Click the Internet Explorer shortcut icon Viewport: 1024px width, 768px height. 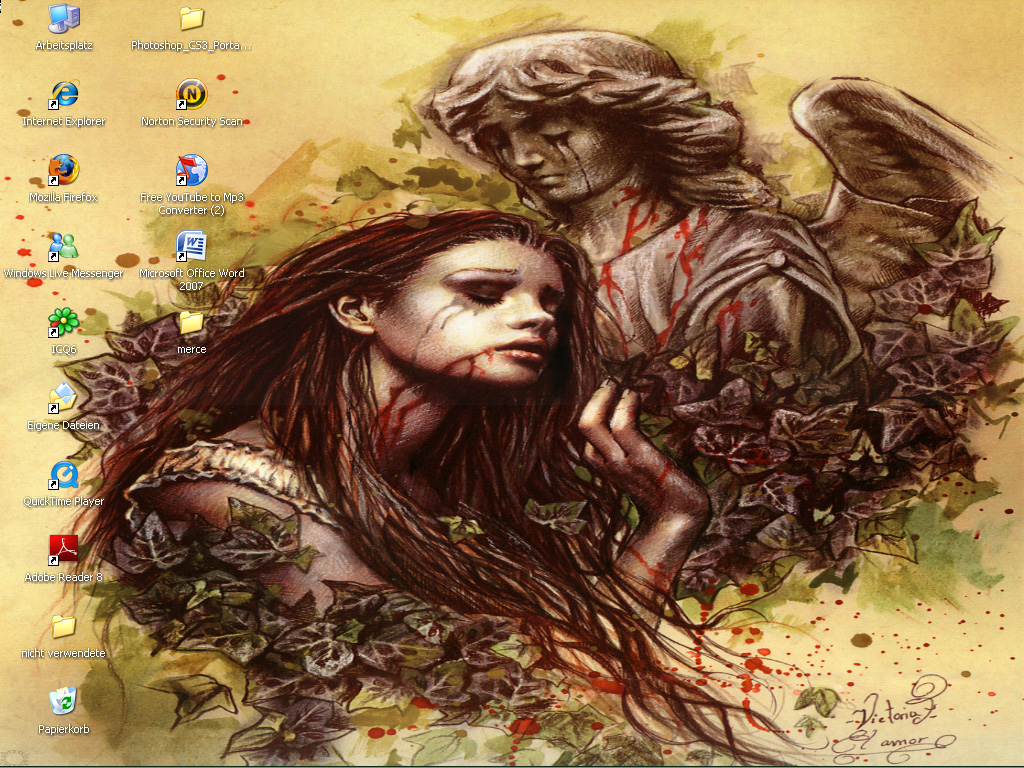pyautogui.click(x=64, y=95)
